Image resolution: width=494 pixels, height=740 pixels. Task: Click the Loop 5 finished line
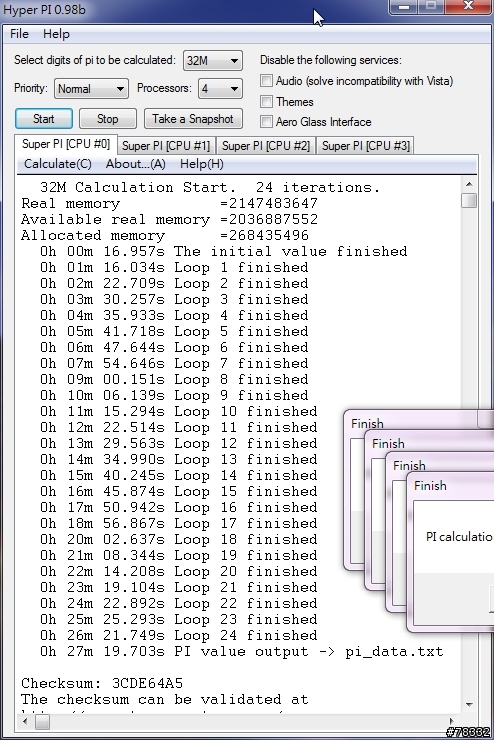point(174,331)
